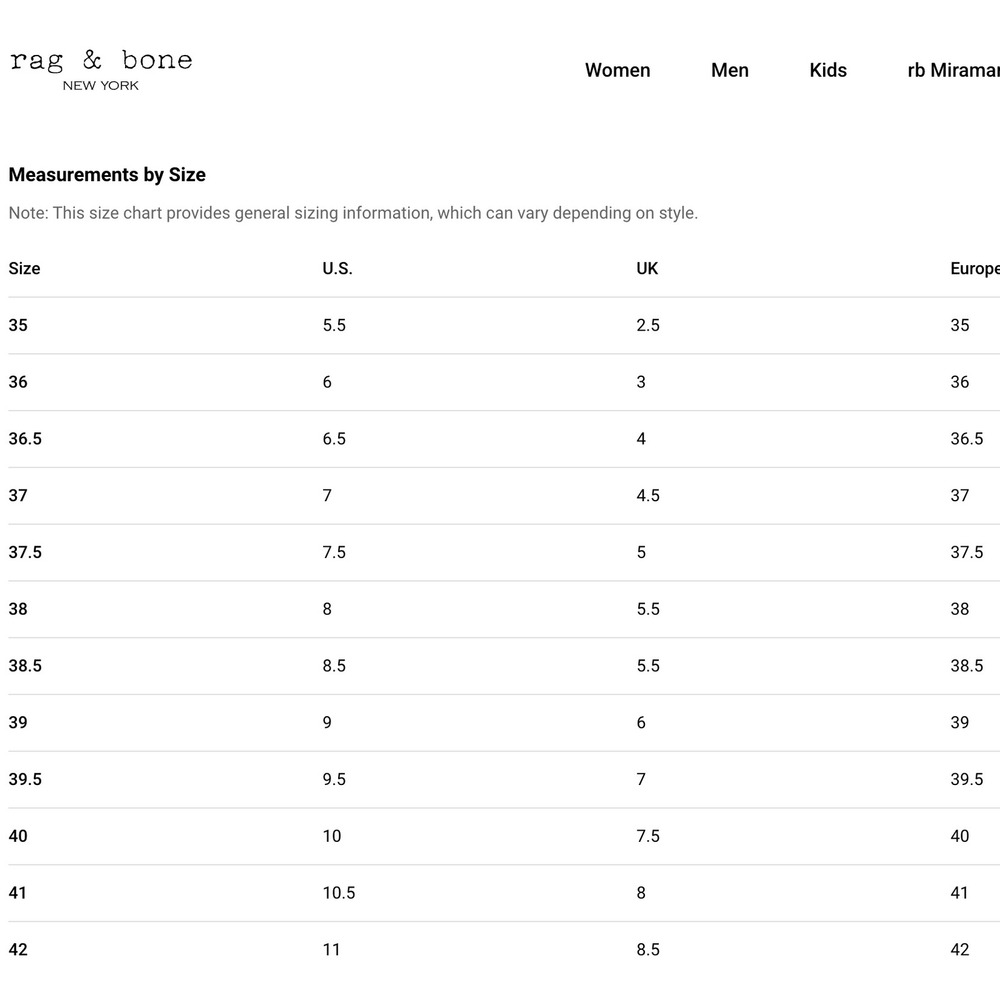Select the size 39.5 row label
Image resolution: width=1000 pixels, height=1000 pixels.
25,779
